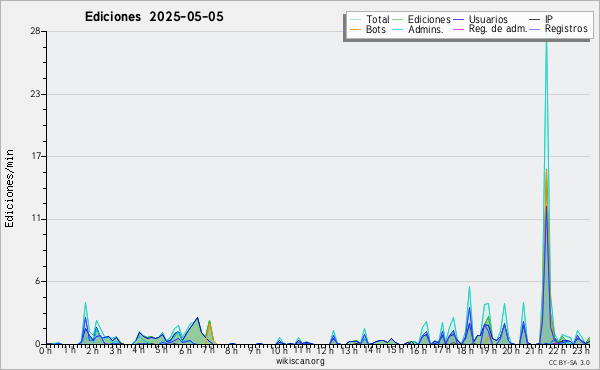This screenshot has height=370, width=600.
Task: Click the 'CC BY-SA 3.0' license text
Action: [569, 362]
